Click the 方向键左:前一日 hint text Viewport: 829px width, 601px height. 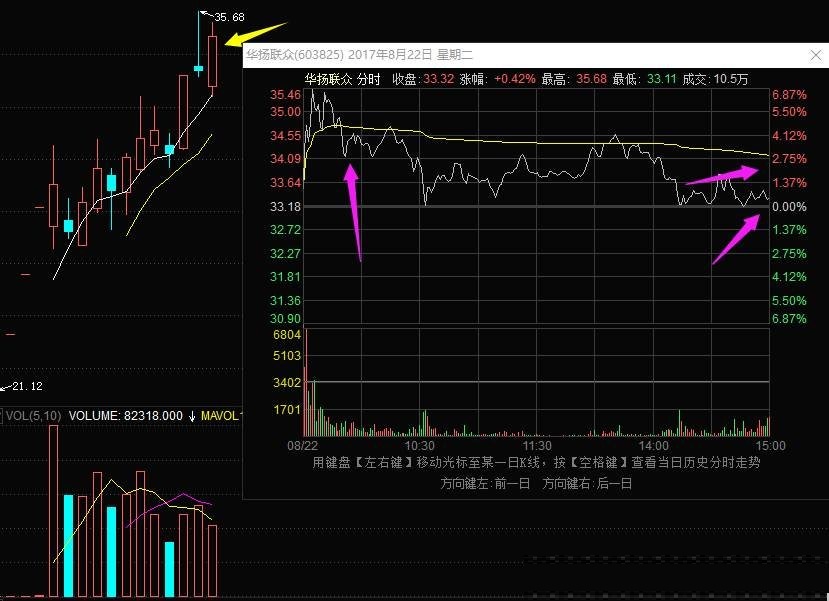[484, 483]
